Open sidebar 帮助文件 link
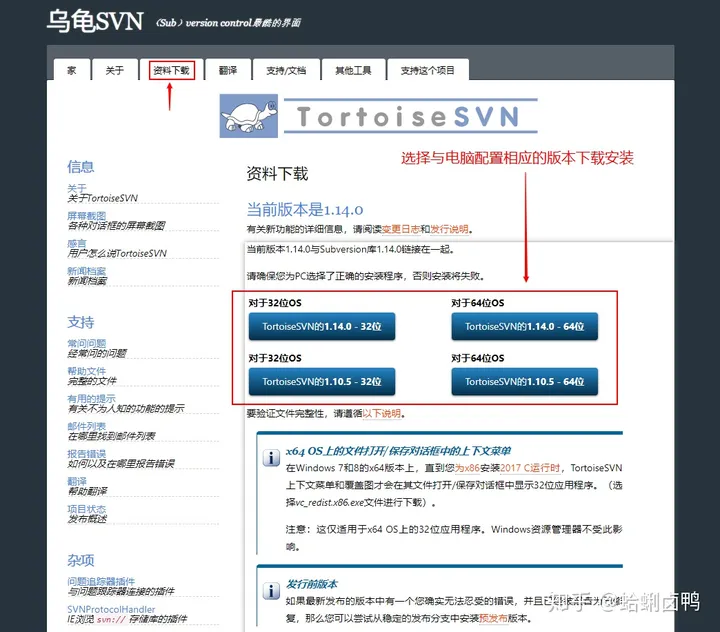This screenshot has width=720, height=632. pos(86,371)
